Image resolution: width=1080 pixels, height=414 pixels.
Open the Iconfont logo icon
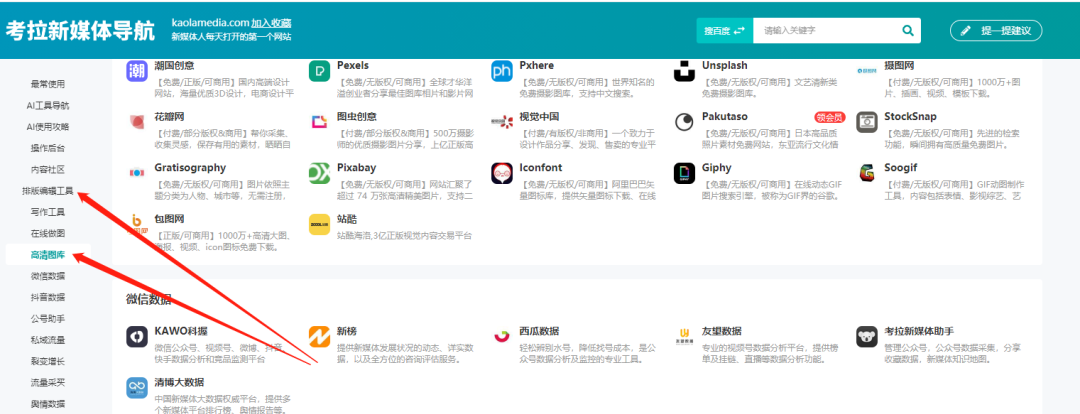tap(502, 173)
